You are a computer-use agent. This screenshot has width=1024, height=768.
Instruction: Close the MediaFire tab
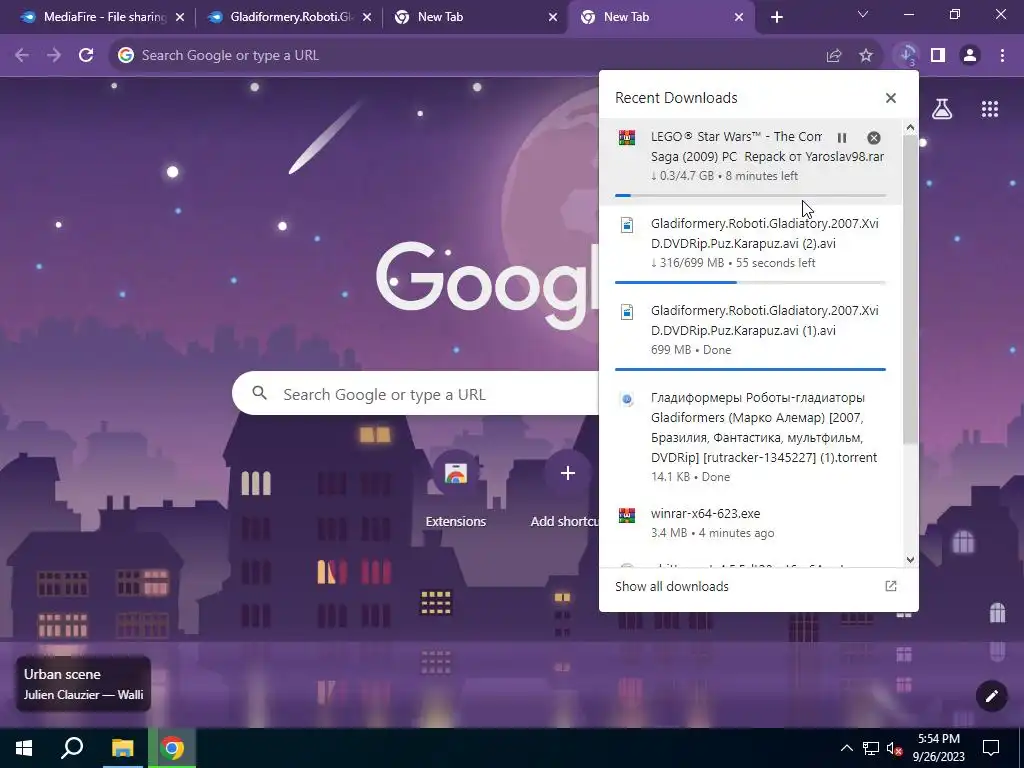(180, 17)
